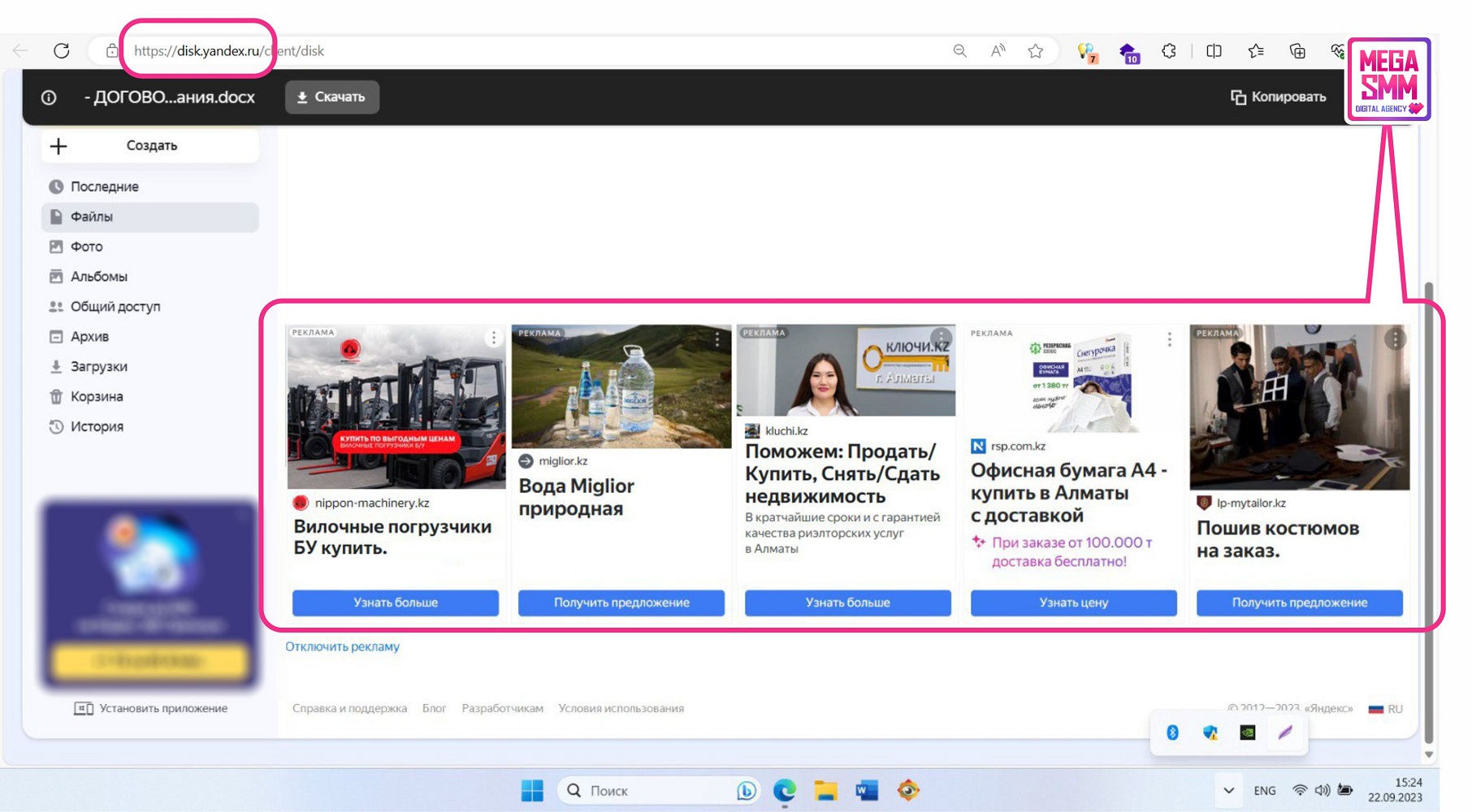Open Справка и поддержка link
This screenshot has width=1472, height=812.
point(350,709)
